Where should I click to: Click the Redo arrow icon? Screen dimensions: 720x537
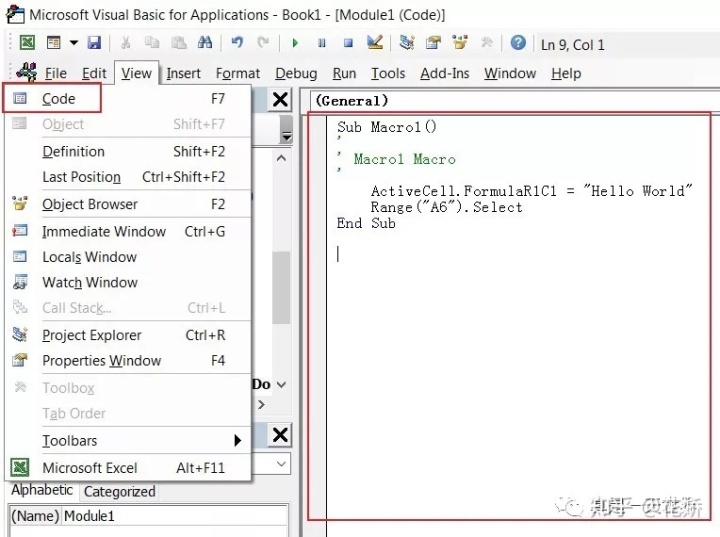point(263,43)
